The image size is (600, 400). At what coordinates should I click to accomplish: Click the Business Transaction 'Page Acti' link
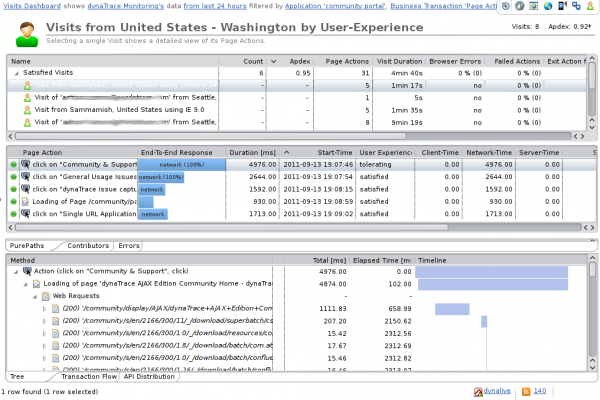[443, 6]
